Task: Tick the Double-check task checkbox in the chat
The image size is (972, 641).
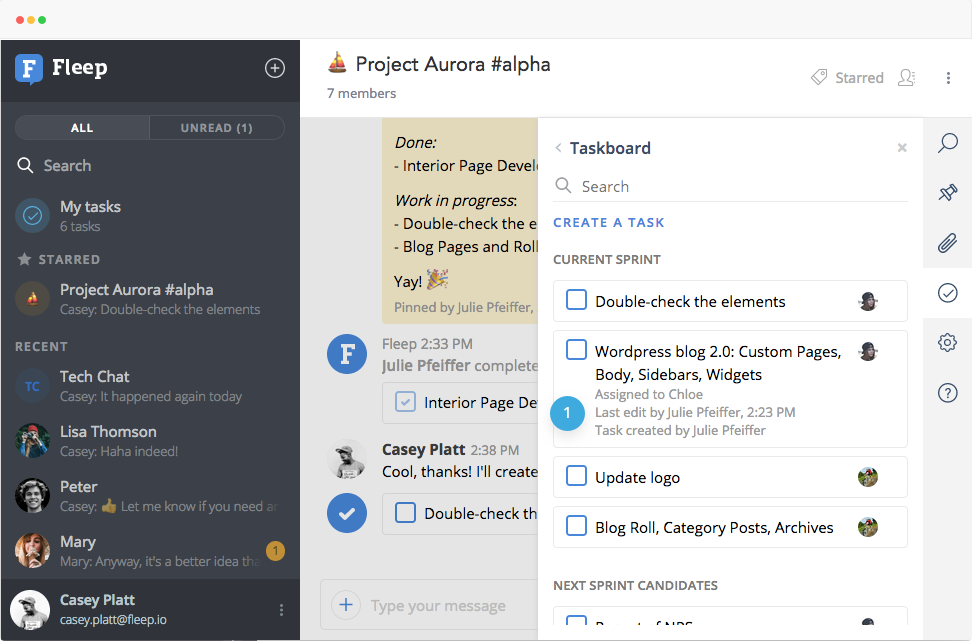Action: point(405,513)
